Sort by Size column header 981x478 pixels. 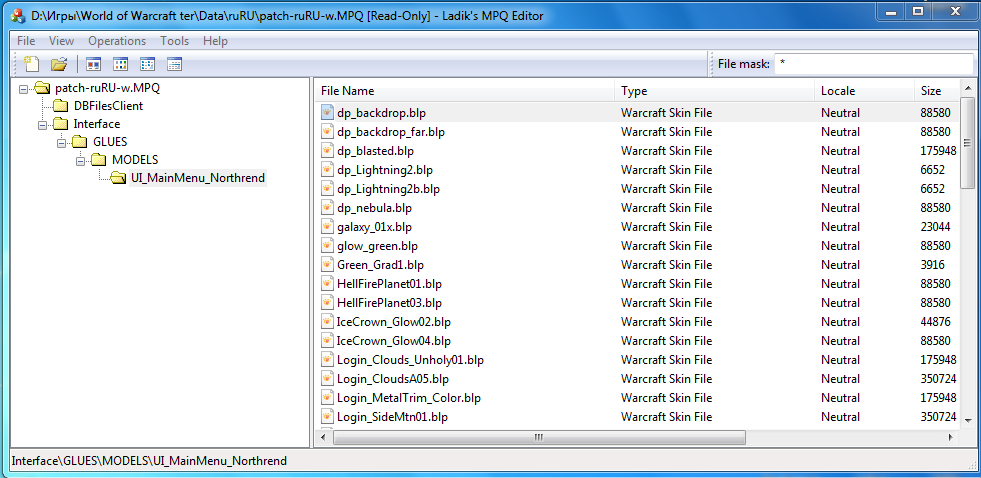(x=936, y=91)
